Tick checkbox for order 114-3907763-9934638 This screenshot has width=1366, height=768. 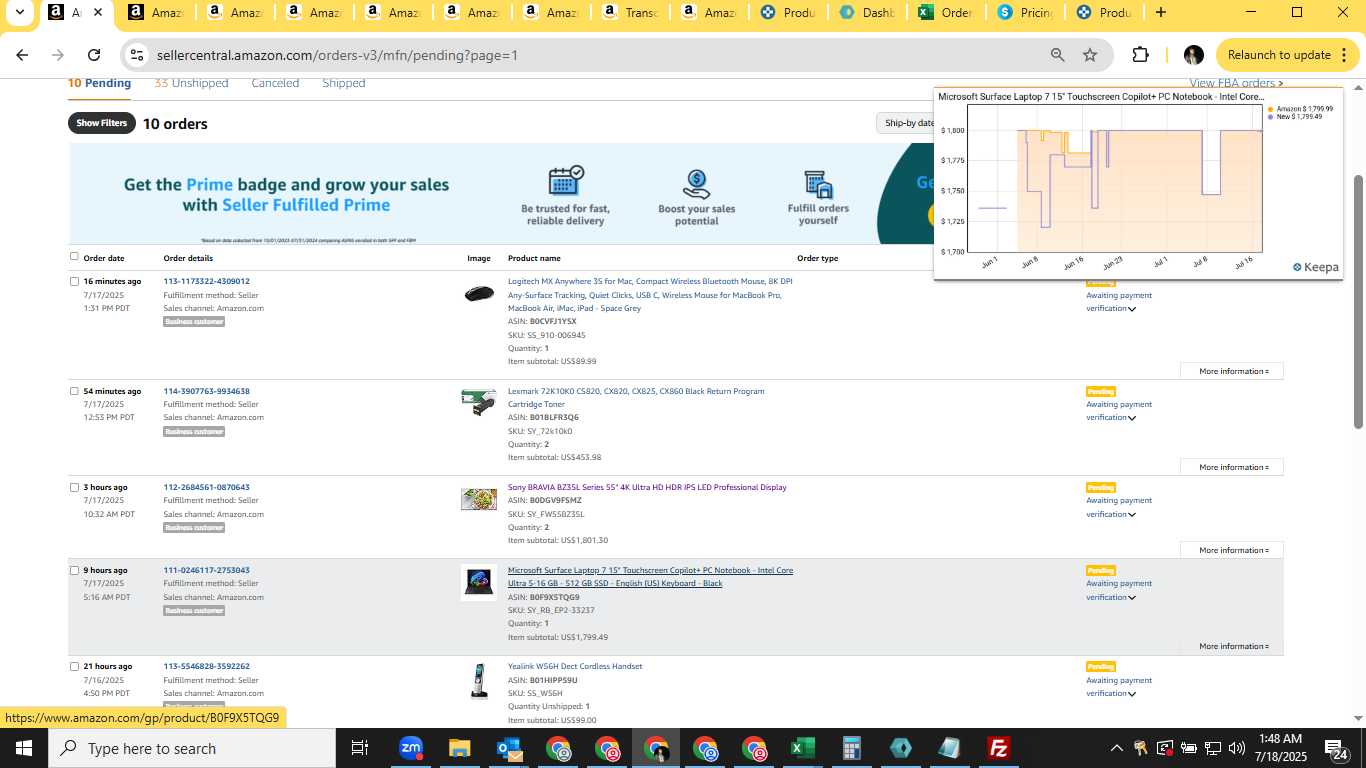click(74, 391)
